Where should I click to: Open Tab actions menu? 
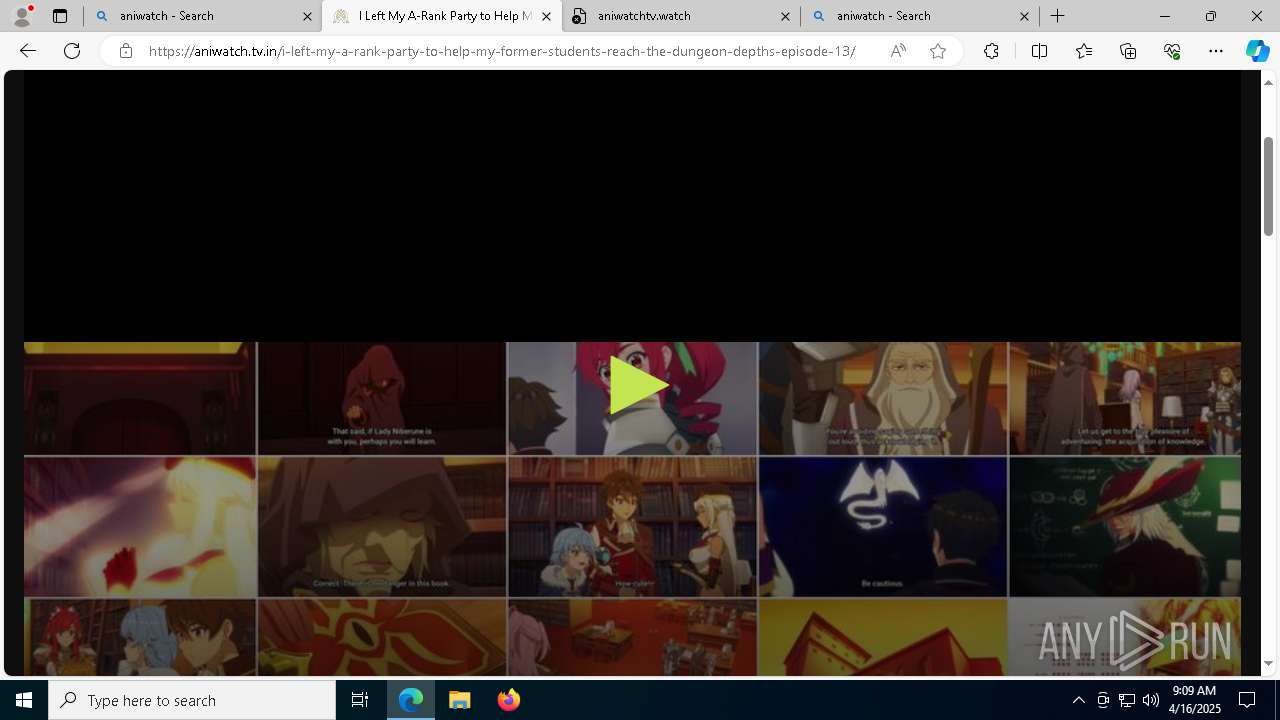(x=60, y=16)
